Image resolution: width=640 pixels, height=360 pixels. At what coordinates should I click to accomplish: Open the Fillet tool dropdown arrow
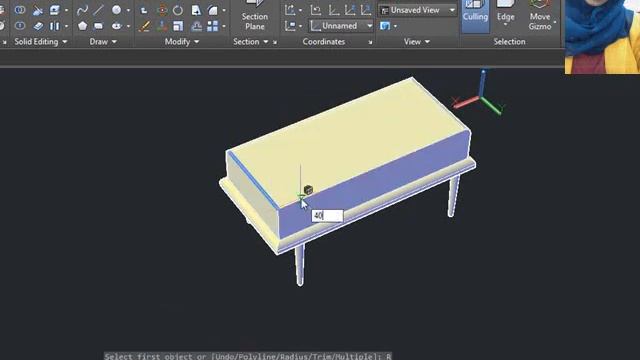click(224, 10)
